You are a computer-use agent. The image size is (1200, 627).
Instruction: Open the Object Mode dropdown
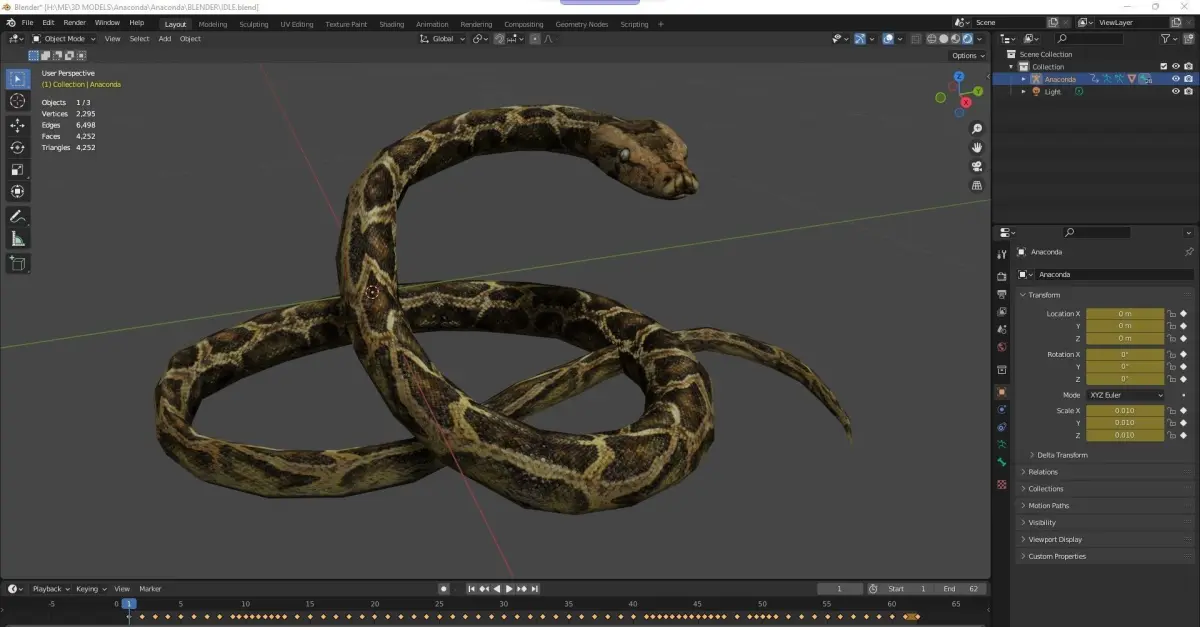(63, 39)
